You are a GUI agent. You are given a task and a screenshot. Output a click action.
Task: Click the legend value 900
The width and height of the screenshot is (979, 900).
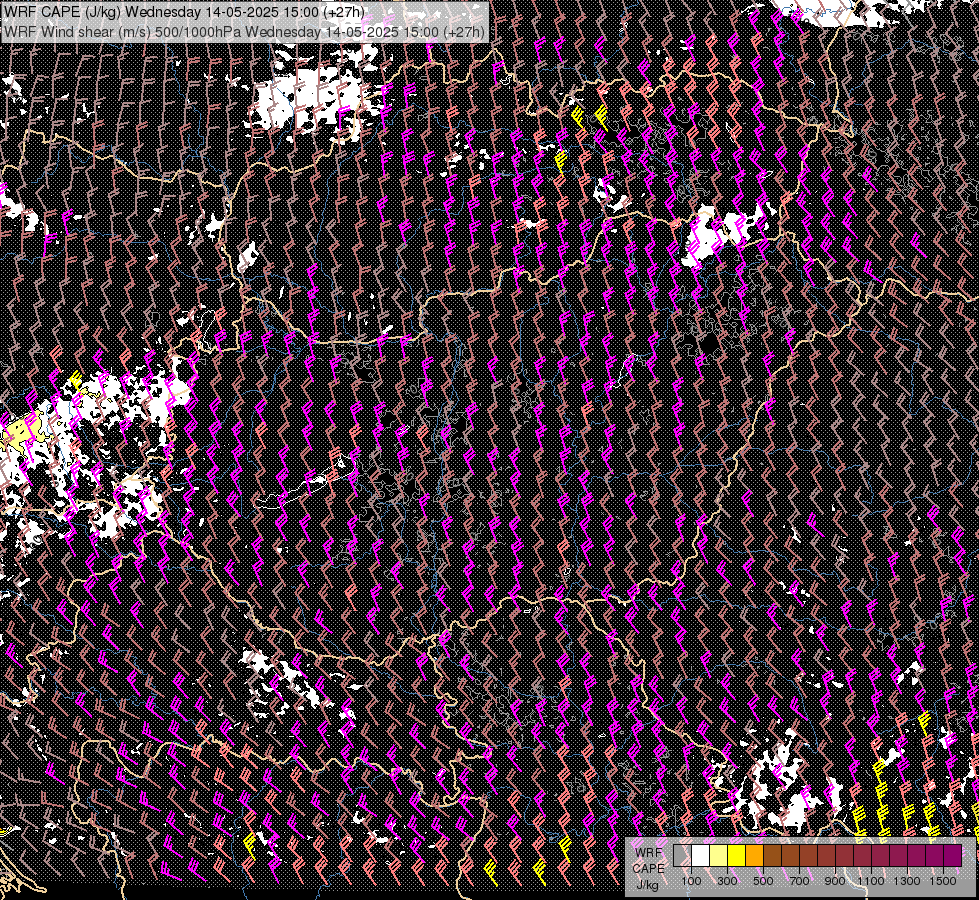pyautogui.click(x=835, y=881)
